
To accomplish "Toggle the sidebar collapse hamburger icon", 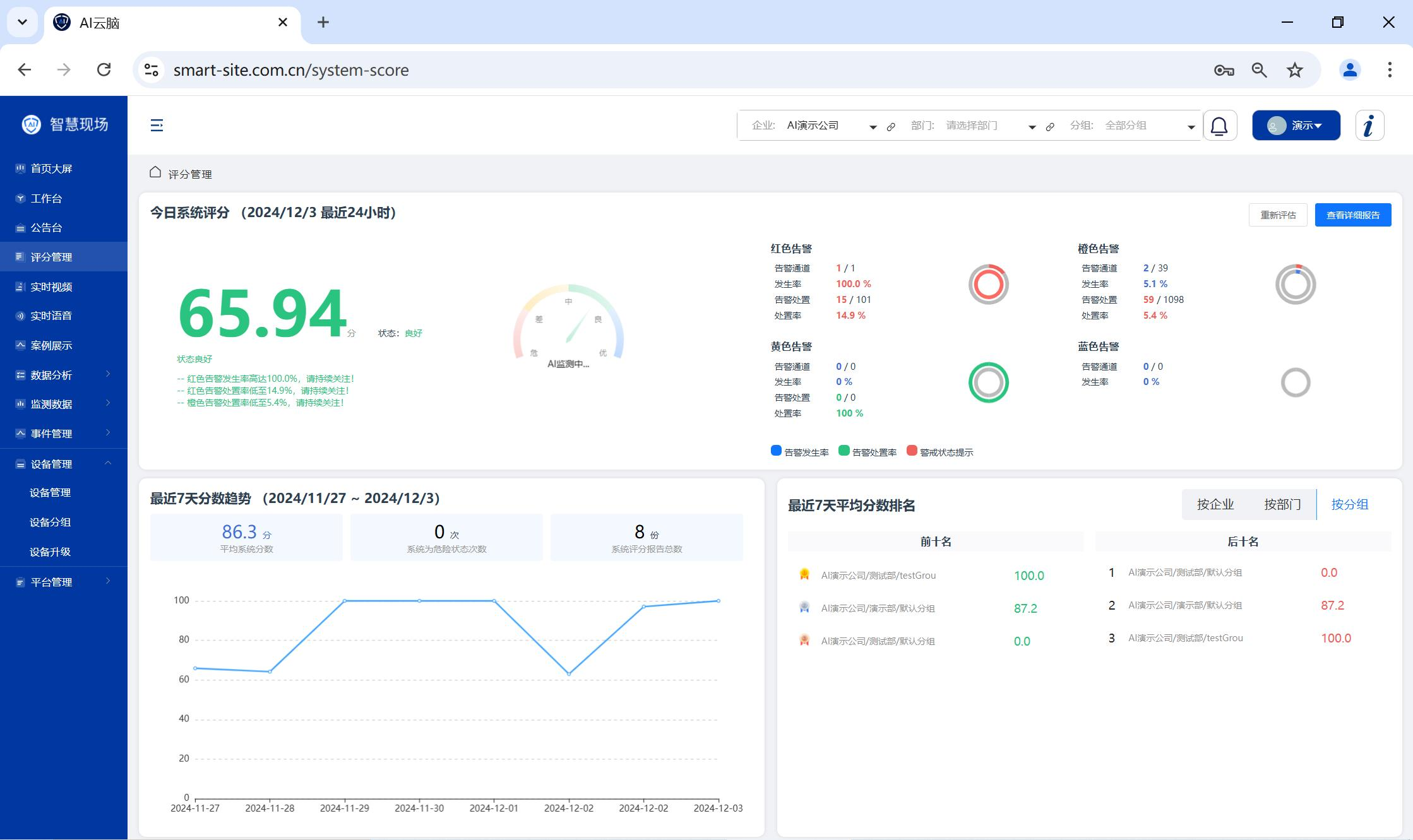I will tap(157, 126).
